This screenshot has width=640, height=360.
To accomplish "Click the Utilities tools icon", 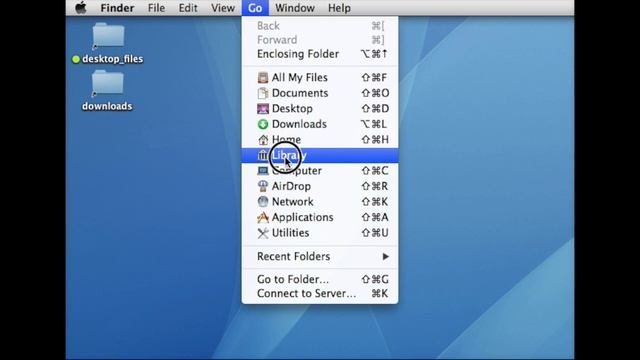I will tap(263, 233).
